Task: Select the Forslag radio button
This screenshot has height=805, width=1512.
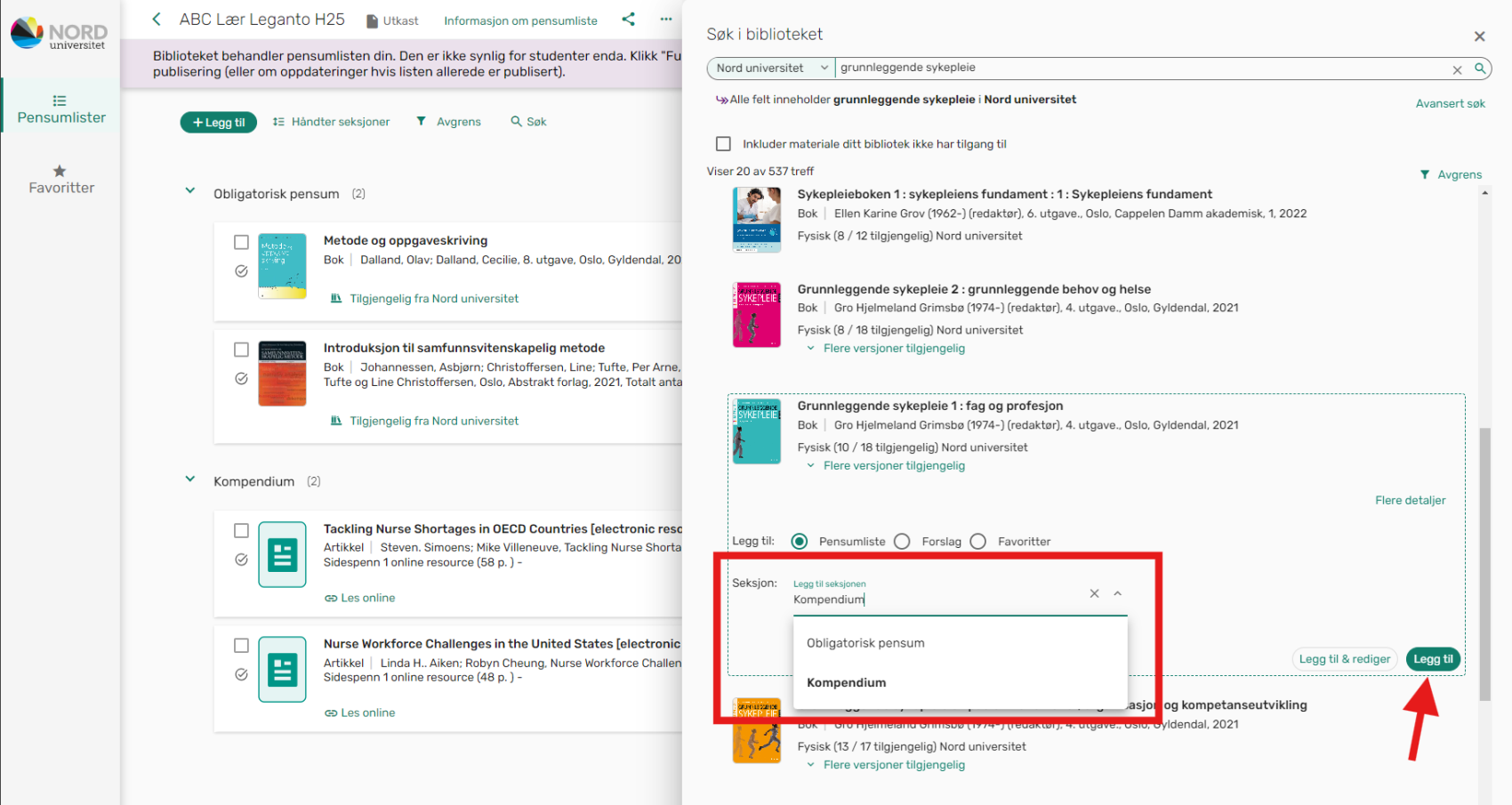Action: click(902, 542)
